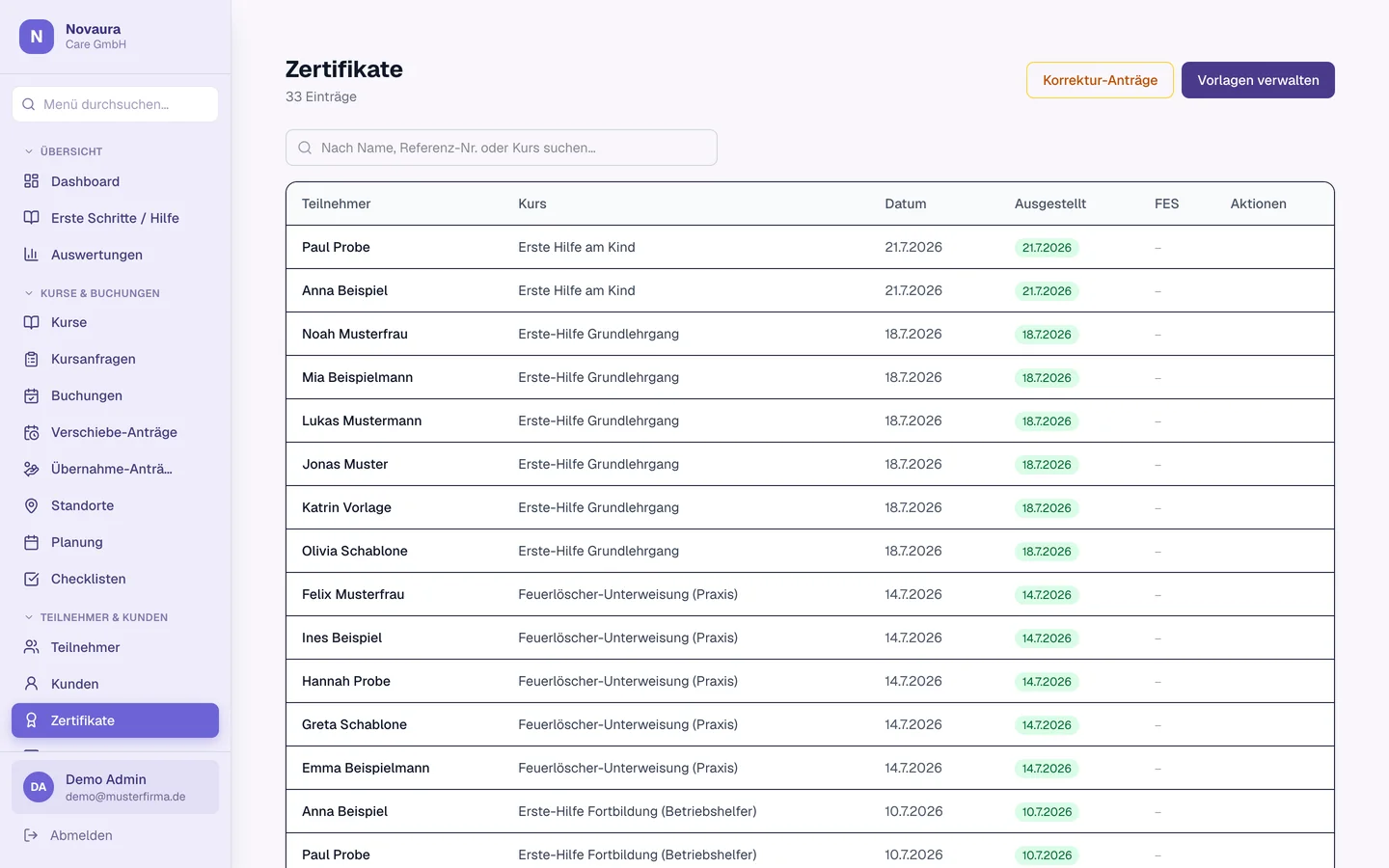Image resolution: width=1389 pixels, height=868 pixels.
Task: Click the Teilnehmer column header
Action: (336, 203)
